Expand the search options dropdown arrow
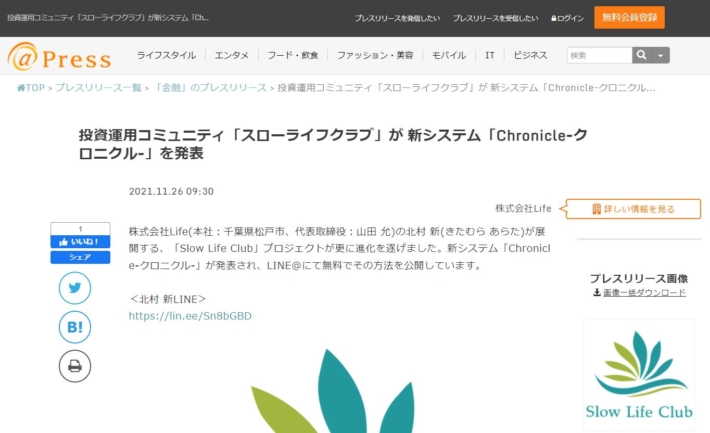Image resolution: width=710 pixels, height=433 pixels. [x=661, y=55]
